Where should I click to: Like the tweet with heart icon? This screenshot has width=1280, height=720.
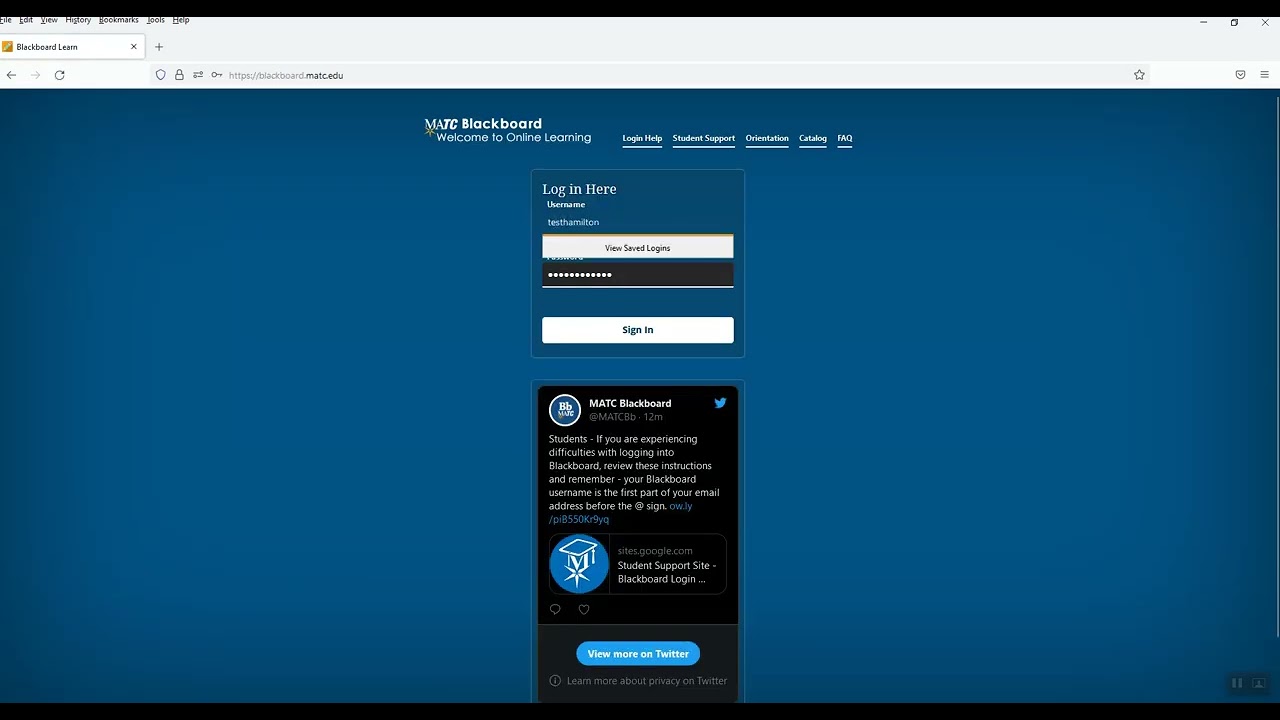click(584, 609)
